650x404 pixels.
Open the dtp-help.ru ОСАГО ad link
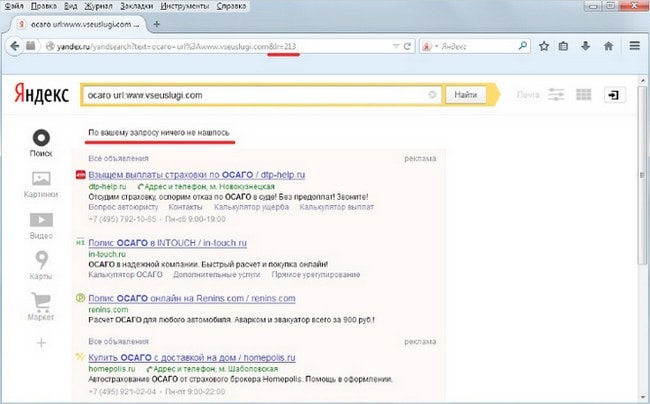196,175
